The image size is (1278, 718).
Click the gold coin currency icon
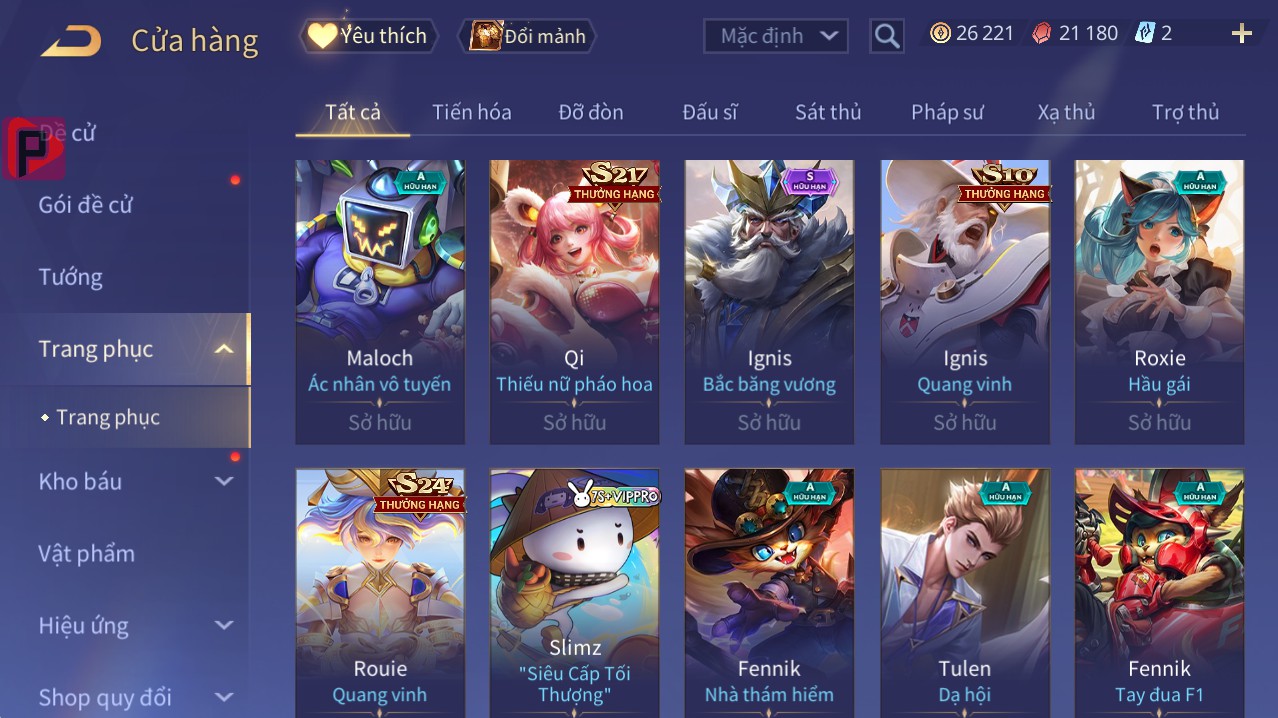(x=940, y=33)
